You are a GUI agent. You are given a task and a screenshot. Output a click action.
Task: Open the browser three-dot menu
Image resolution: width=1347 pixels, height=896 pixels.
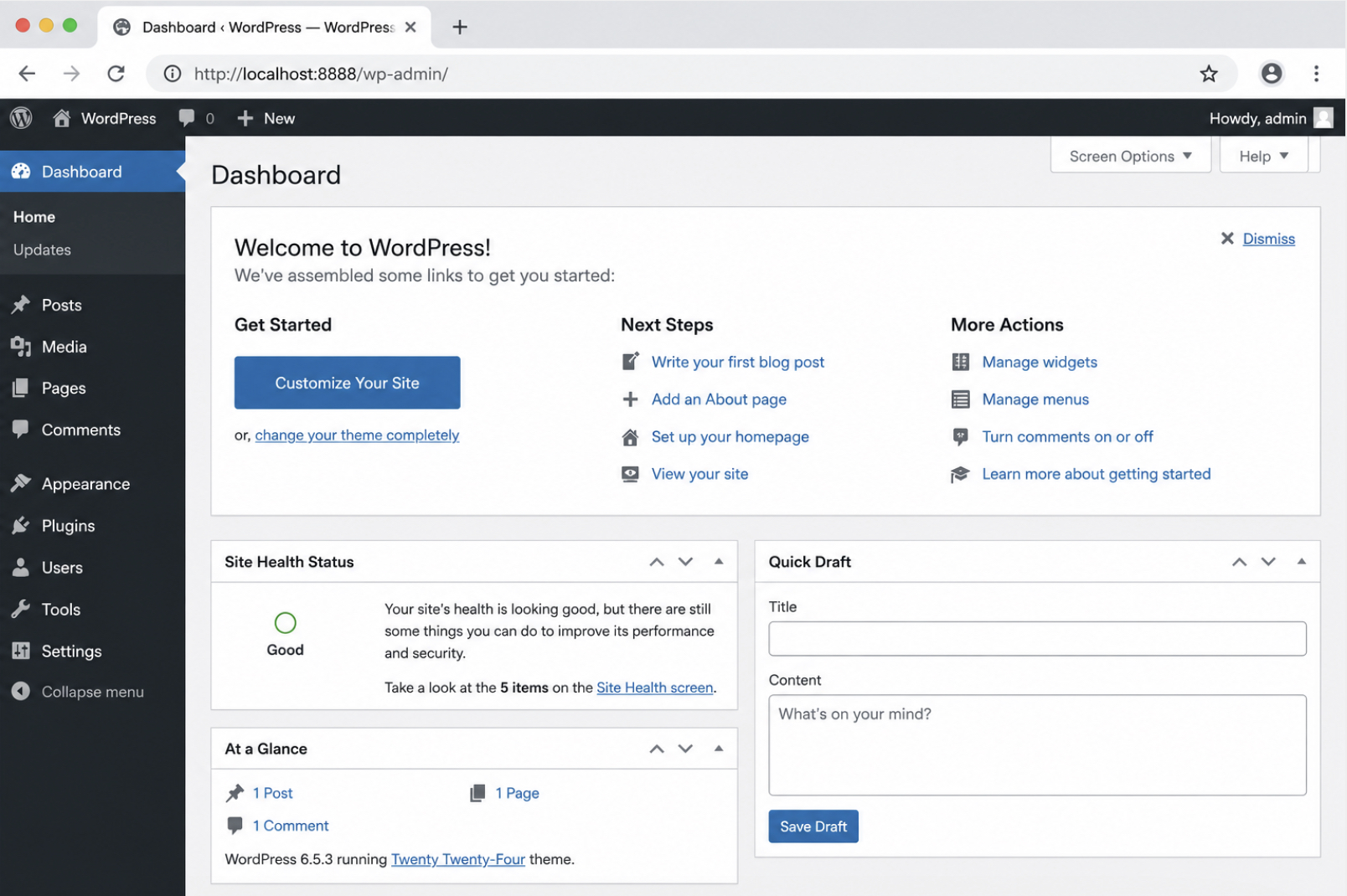pyautogui.click(x=1316, y=74)
